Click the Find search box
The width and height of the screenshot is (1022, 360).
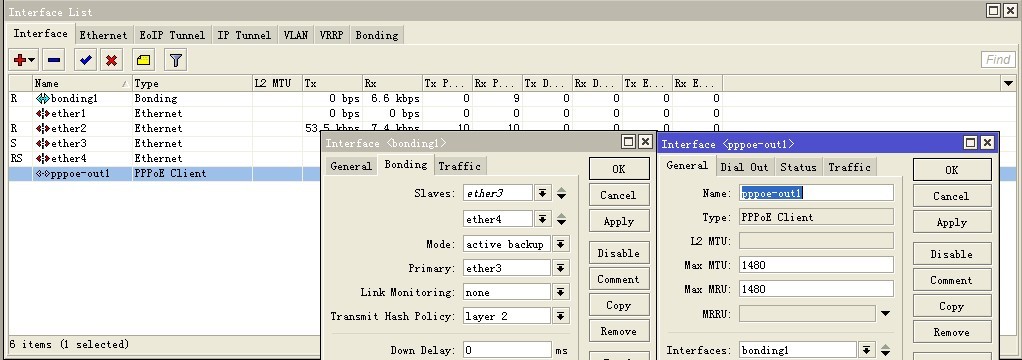point(998,60)
